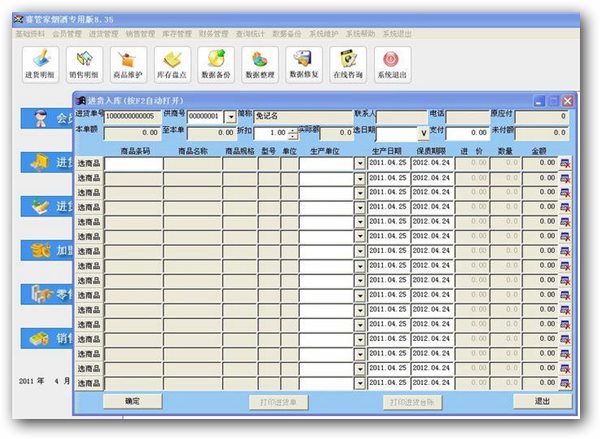
Task: Click the 打印进货台账 button
Action: pyautogui.click(x=412, y=403)
